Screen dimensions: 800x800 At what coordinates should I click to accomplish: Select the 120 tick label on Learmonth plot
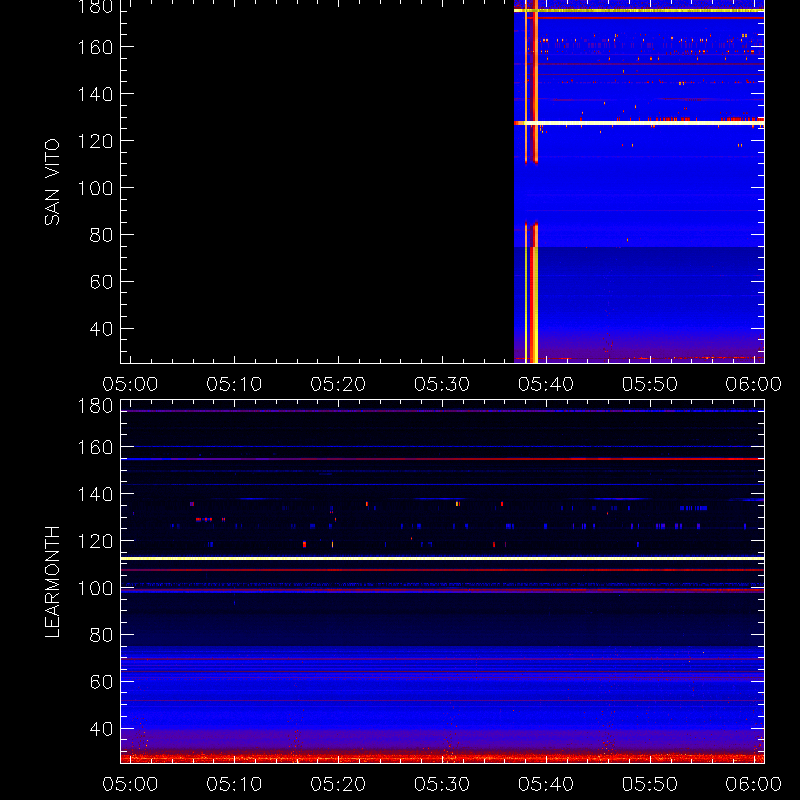coord(95,541)
